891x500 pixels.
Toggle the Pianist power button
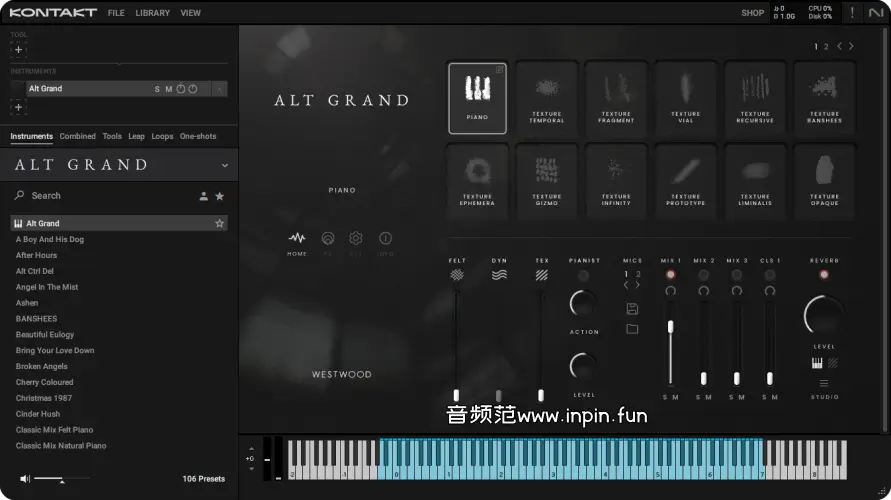584,276
